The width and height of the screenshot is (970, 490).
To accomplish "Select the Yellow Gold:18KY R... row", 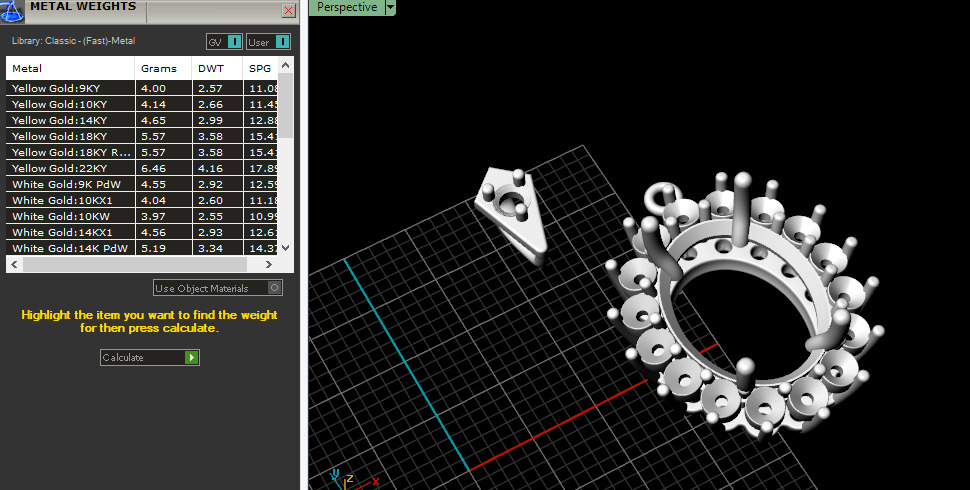I will point(142,152).
